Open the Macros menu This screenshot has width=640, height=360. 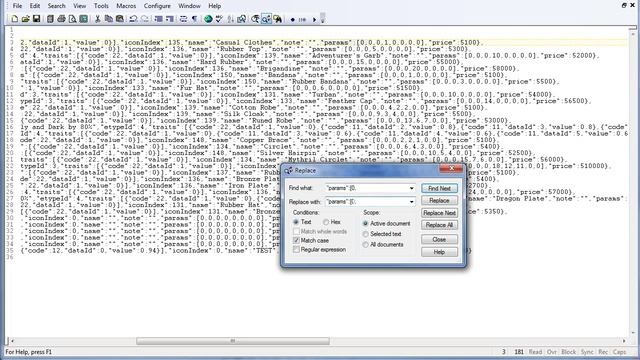pyautogui.click(x=126, y=6)
